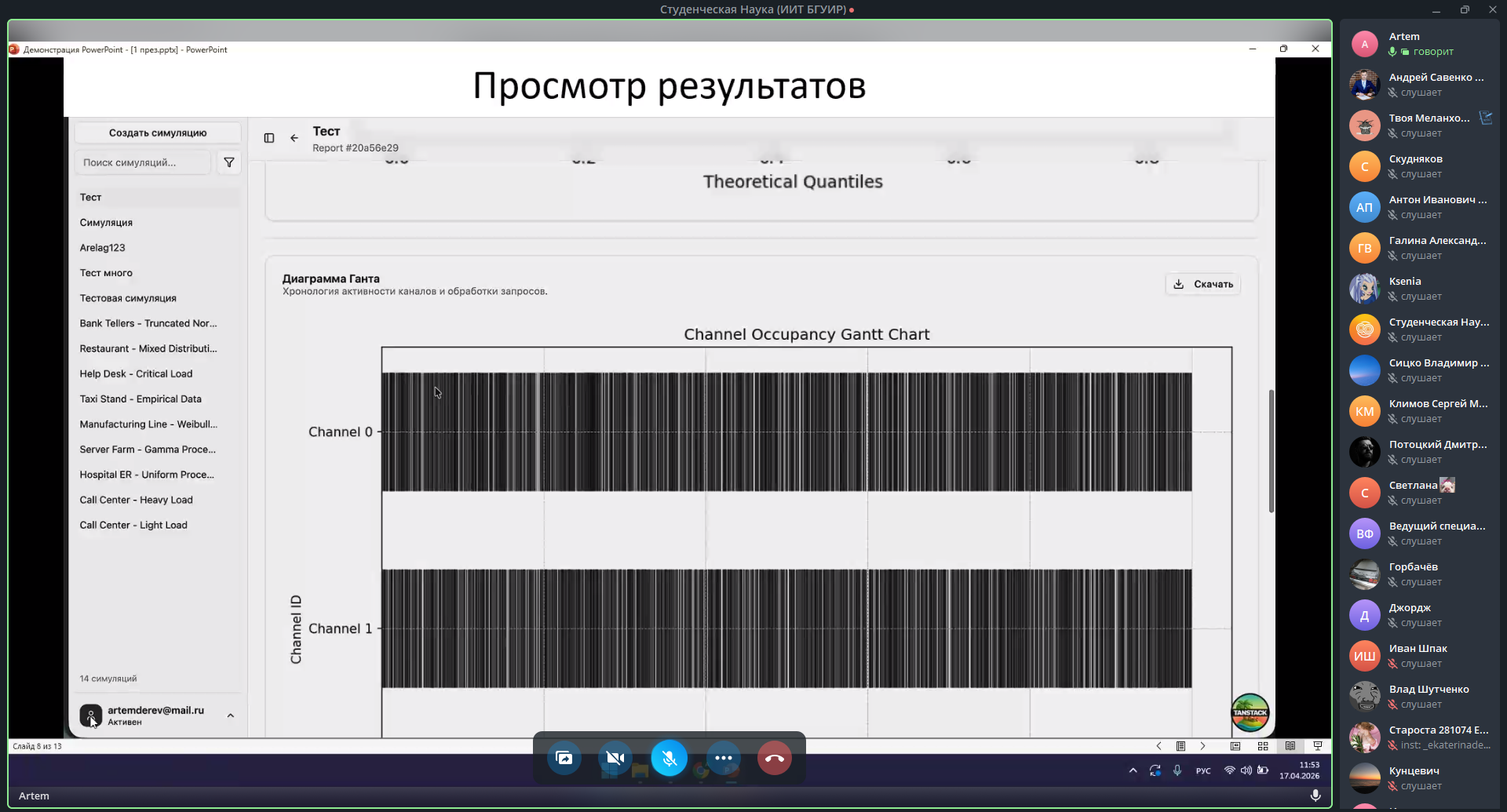Open the Taxi Stand - Empirical Data simulation
Viewport: 1507px width, 812px height.
point(140,399)
